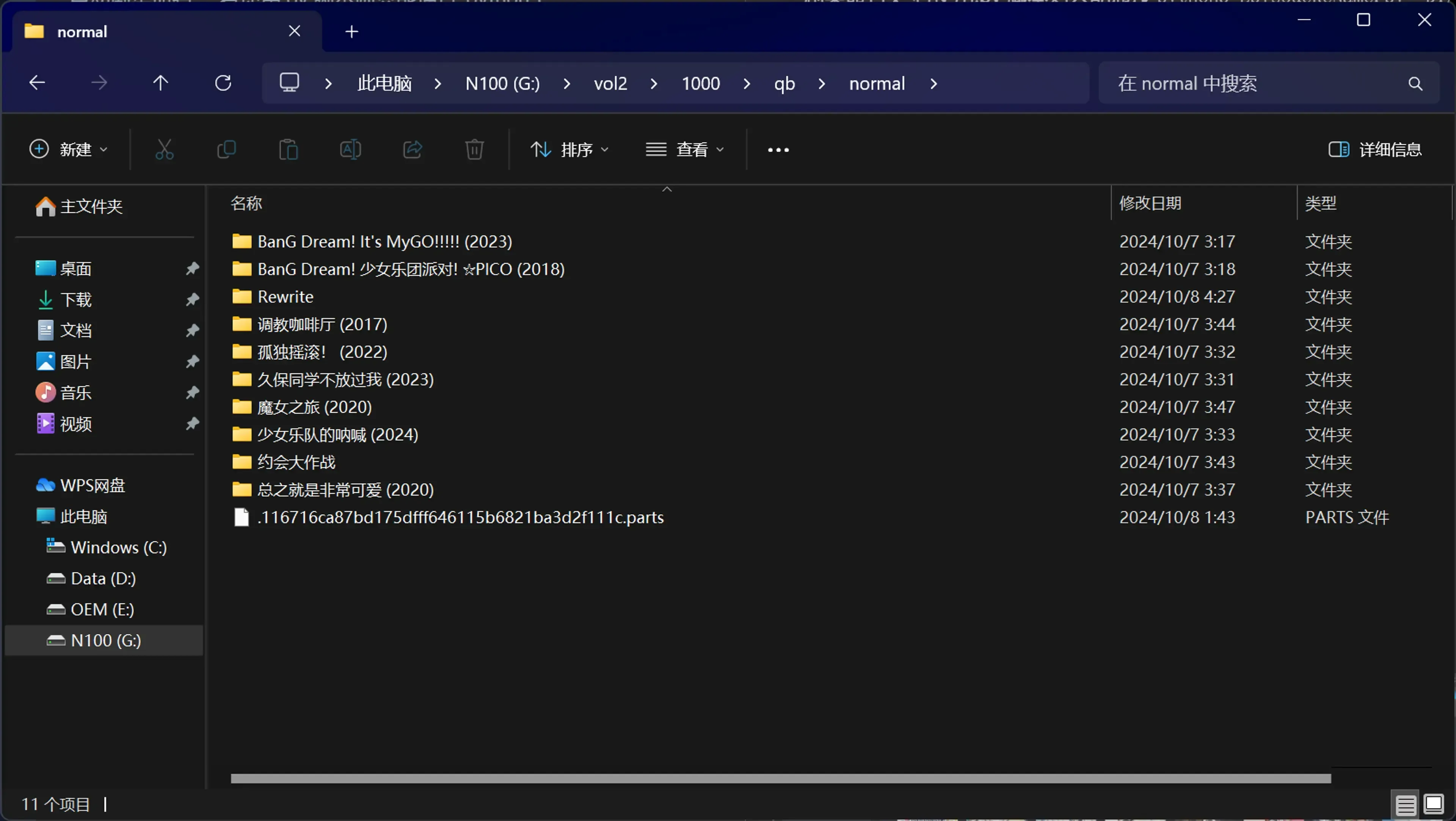Open the 查看 view options dropdown
This screenshot has width=1456, height=821.
(x=685, y=149)
